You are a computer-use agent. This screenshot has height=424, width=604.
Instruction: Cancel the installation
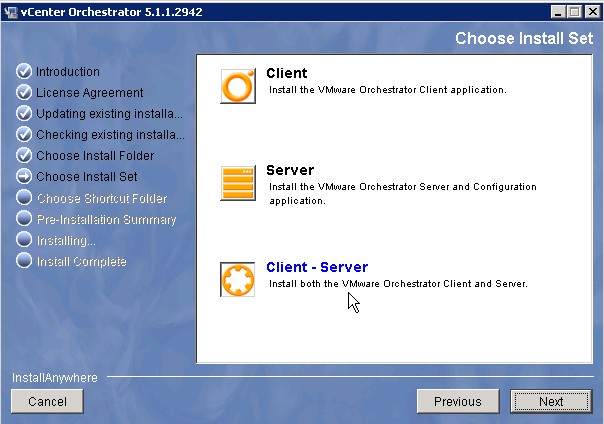point(47,401)
